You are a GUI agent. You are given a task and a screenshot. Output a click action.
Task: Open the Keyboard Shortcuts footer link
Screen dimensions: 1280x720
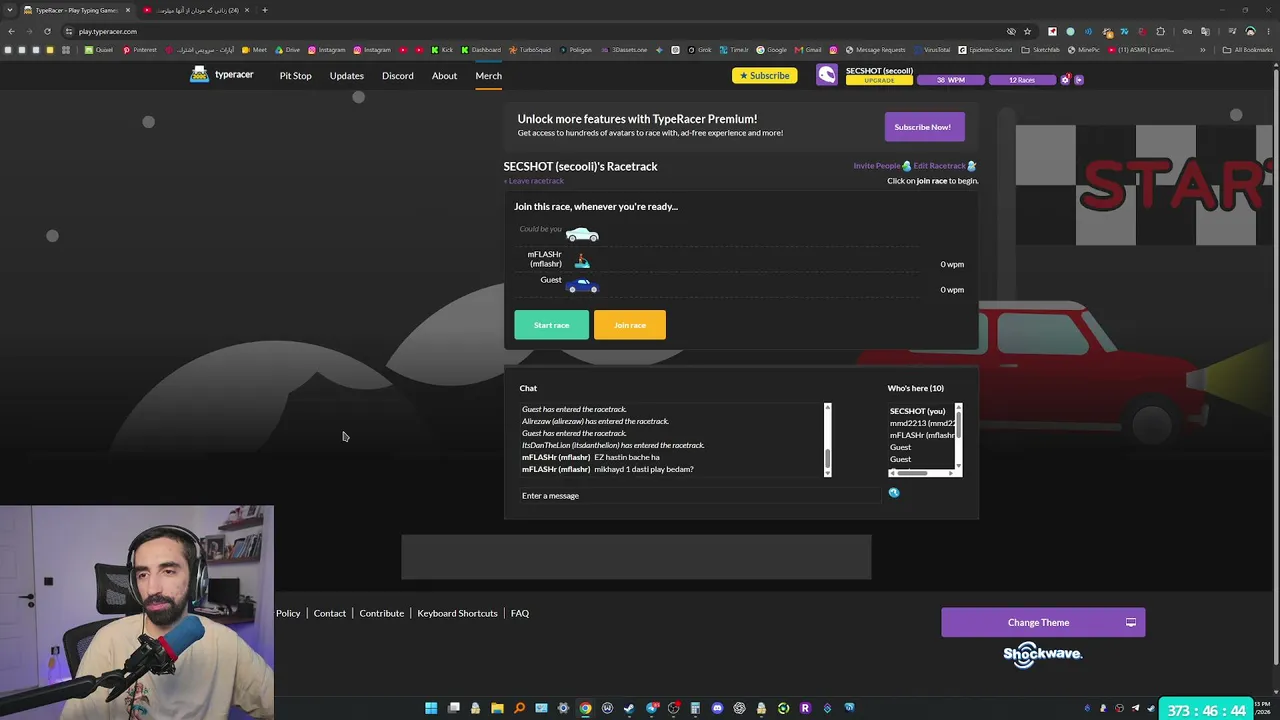coord(457,613)
